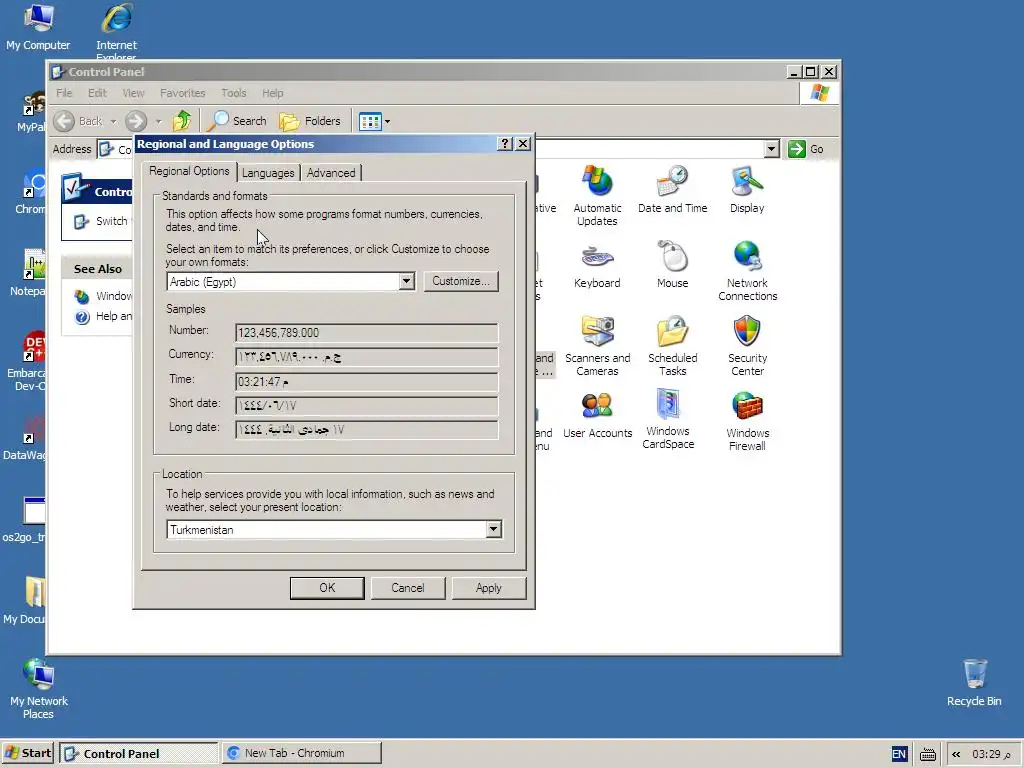Open the View menu
Screen dimensions: 1024x768
[x=133, y=93]
